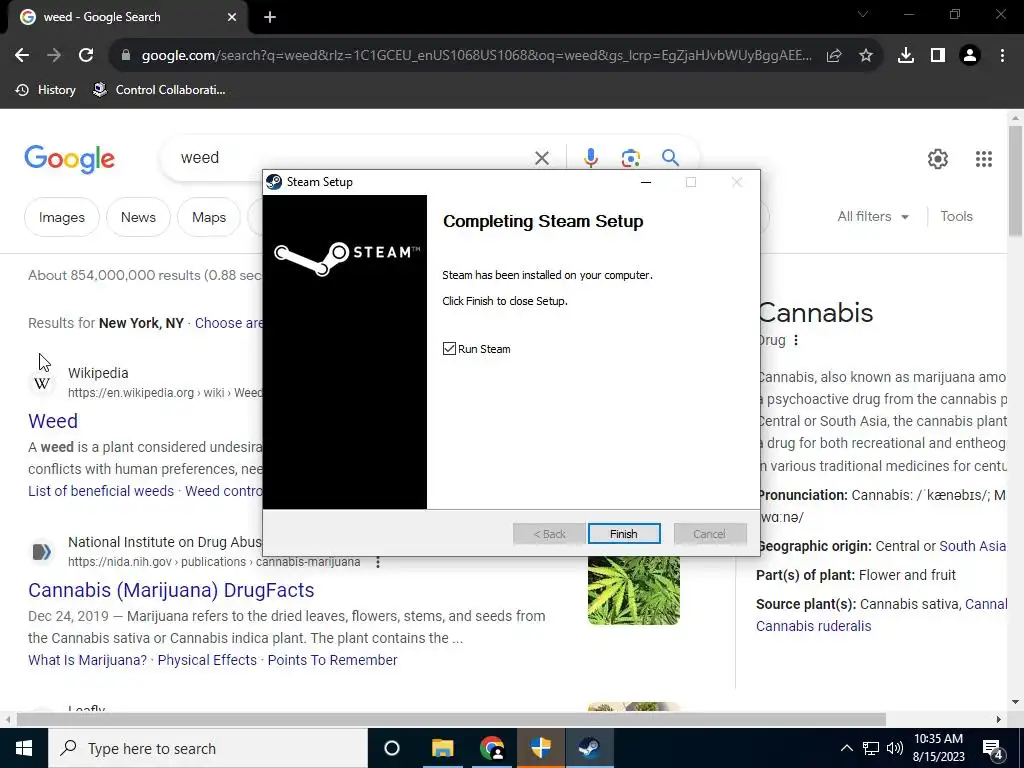Screen dimensions: 1024x768
Task: Search by image with Lens icon
Action: 630,158
